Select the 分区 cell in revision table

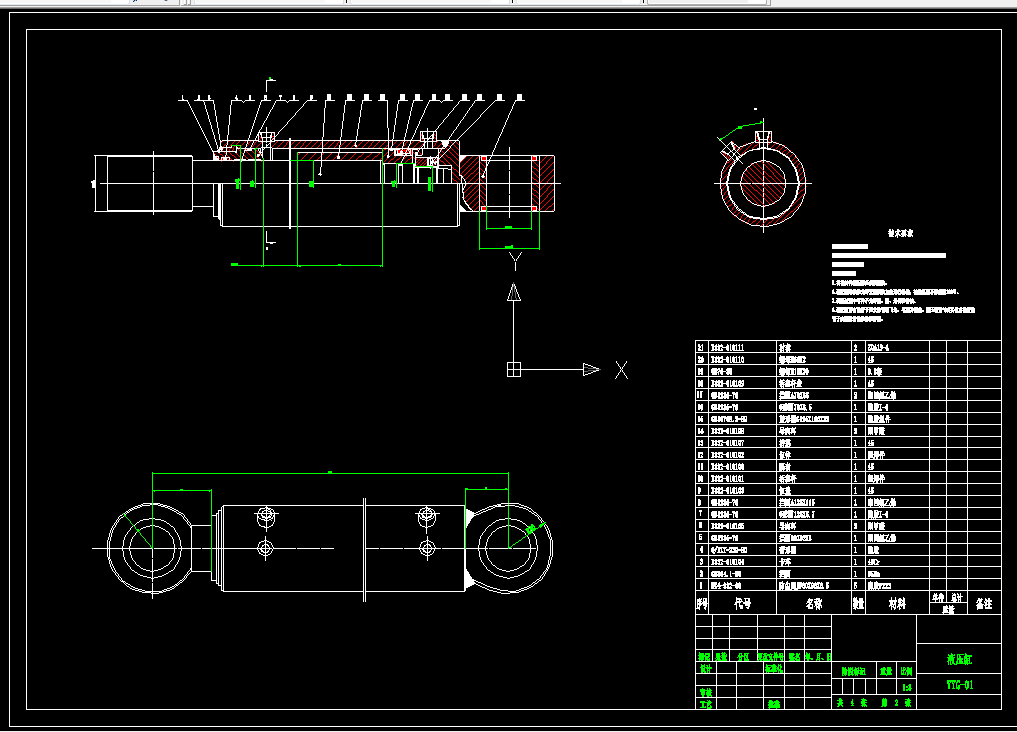743,657
